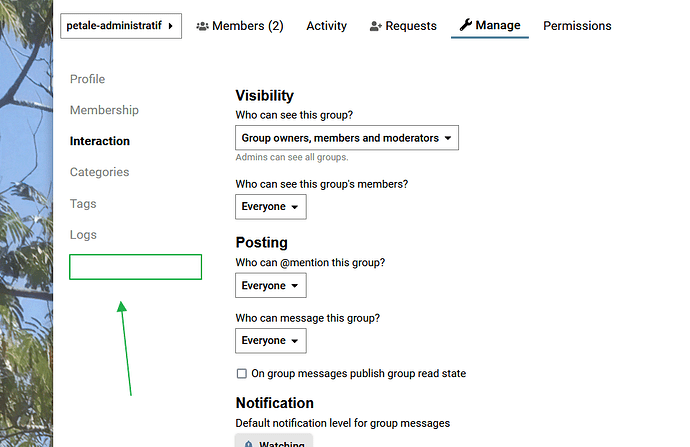Open the Membership settings section

[104, 110]
